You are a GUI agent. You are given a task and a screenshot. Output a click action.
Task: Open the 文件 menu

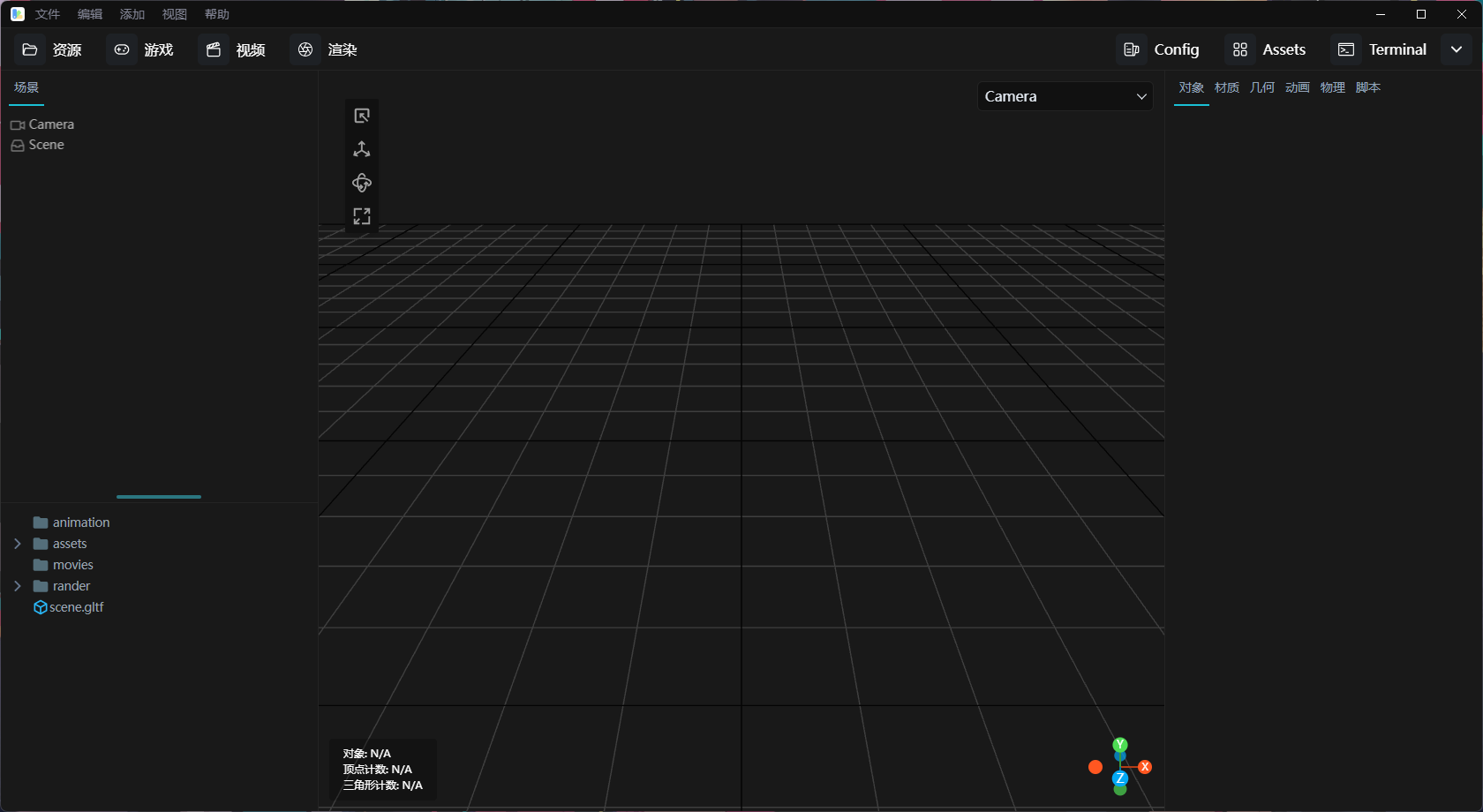tap(48, 14)
